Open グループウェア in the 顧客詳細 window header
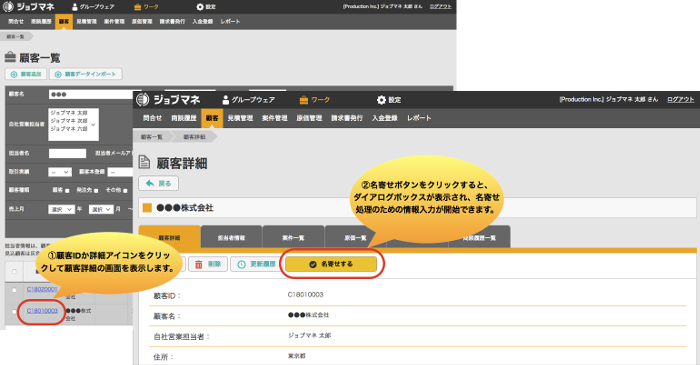The width and height of the screenshot is (700, 365). click(x=249, y=100)
